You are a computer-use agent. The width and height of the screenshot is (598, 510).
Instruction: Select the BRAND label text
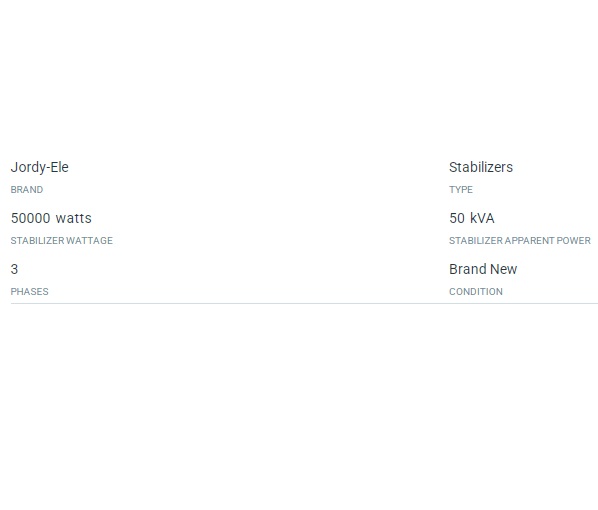pos(27,190)
